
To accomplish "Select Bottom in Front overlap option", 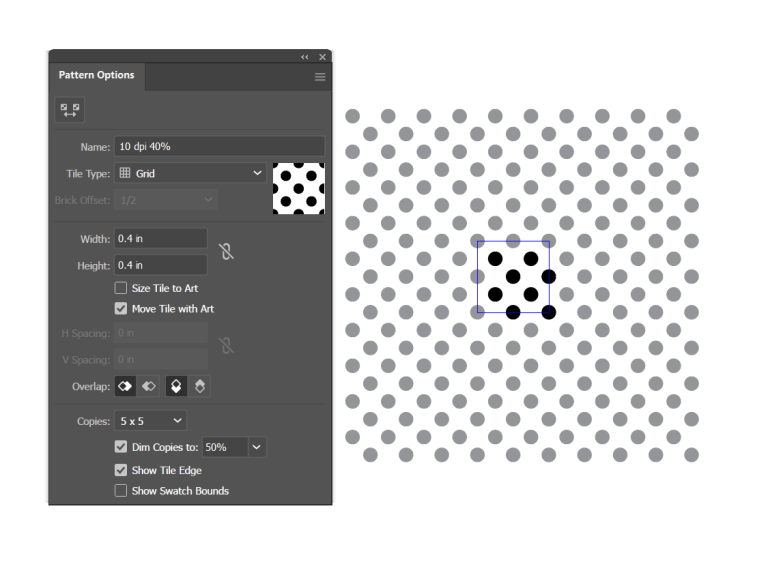I will [199, 386].
